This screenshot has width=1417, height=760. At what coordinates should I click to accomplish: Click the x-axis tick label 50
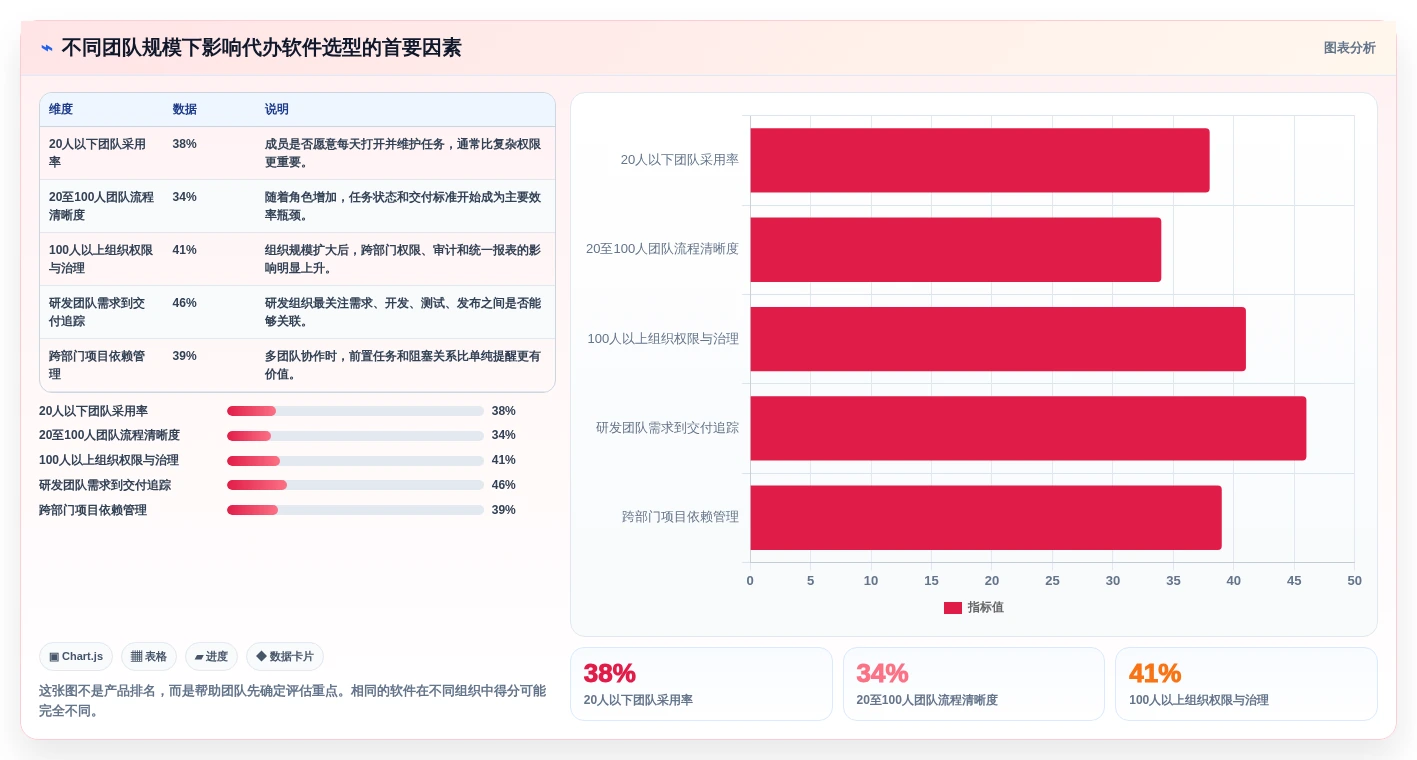[x=1354, y=581]
